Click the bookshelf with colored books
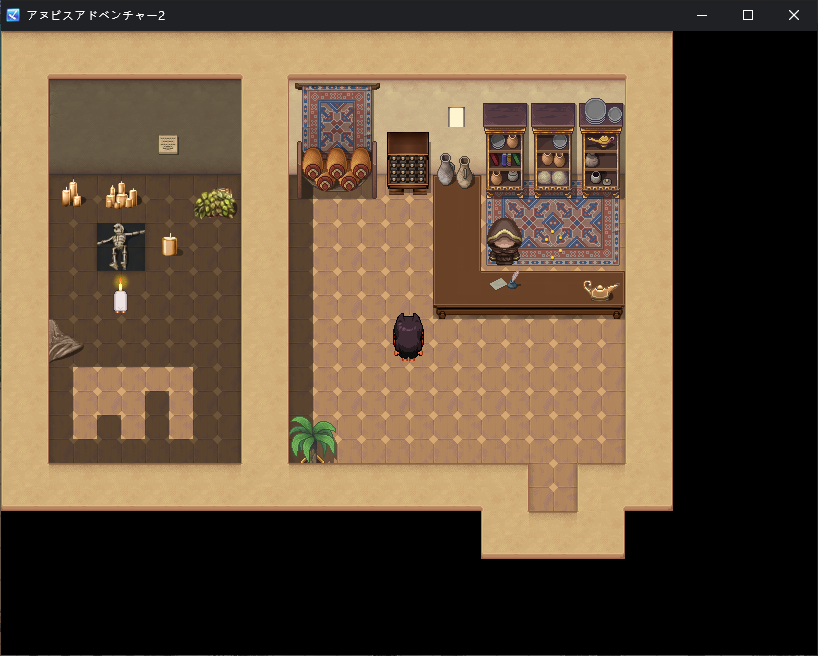The height and width of the screenshot is (656, 818). click(x=504, y=150)
